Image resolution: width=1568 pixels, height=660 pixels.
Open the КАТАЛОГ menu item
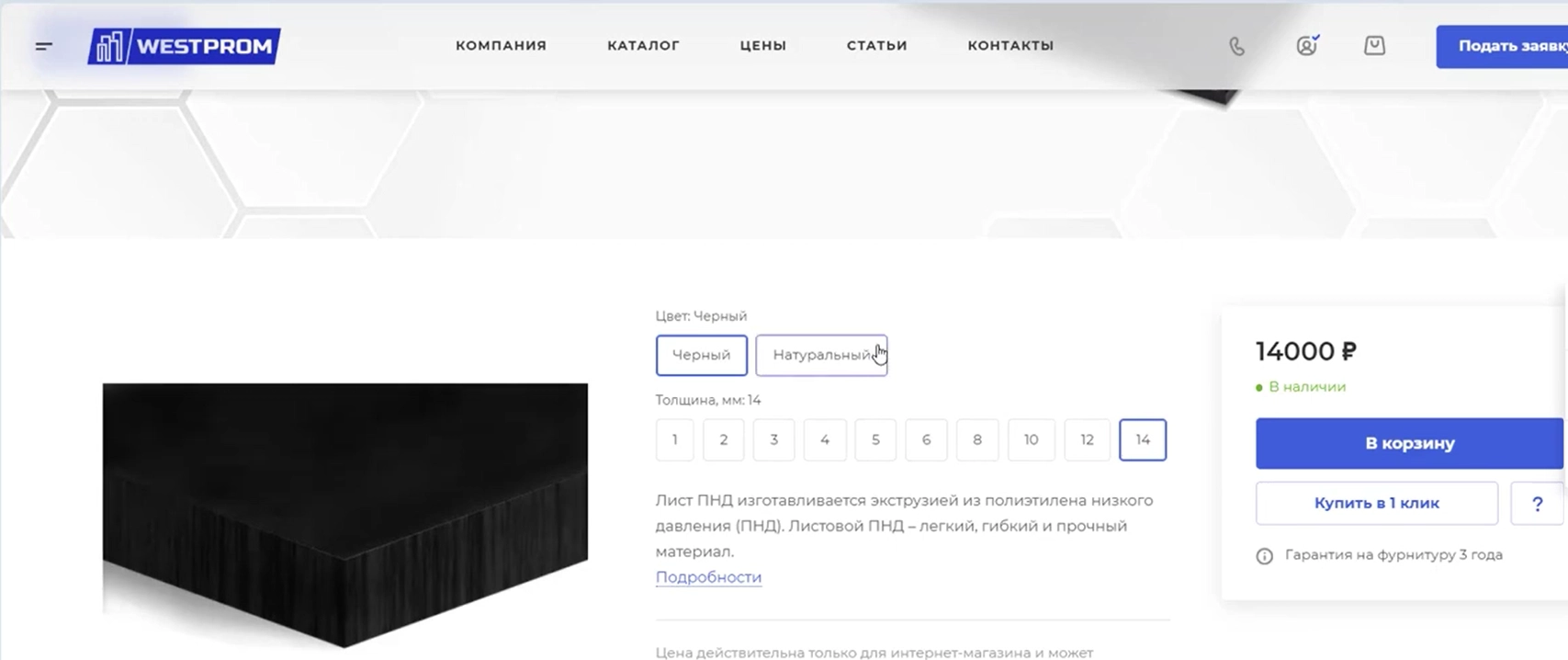(643, 45)
